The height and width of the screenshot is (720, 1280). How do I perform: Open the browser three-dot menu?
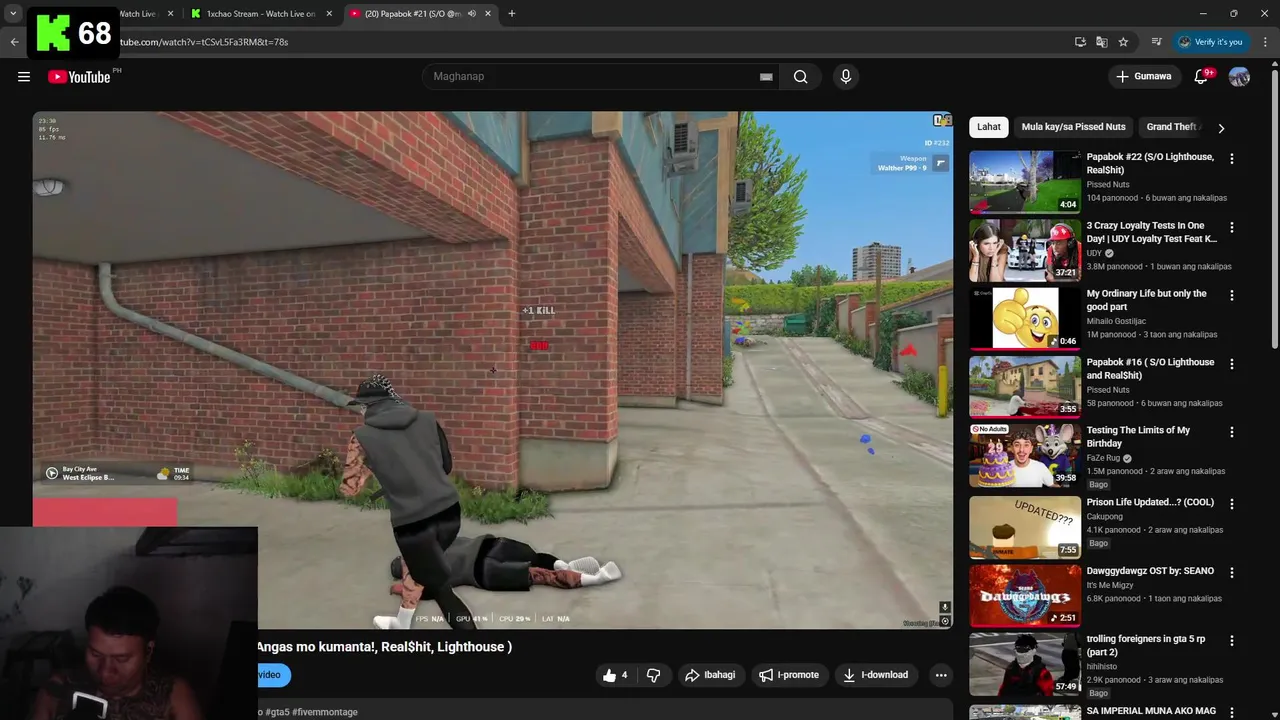1265,42
